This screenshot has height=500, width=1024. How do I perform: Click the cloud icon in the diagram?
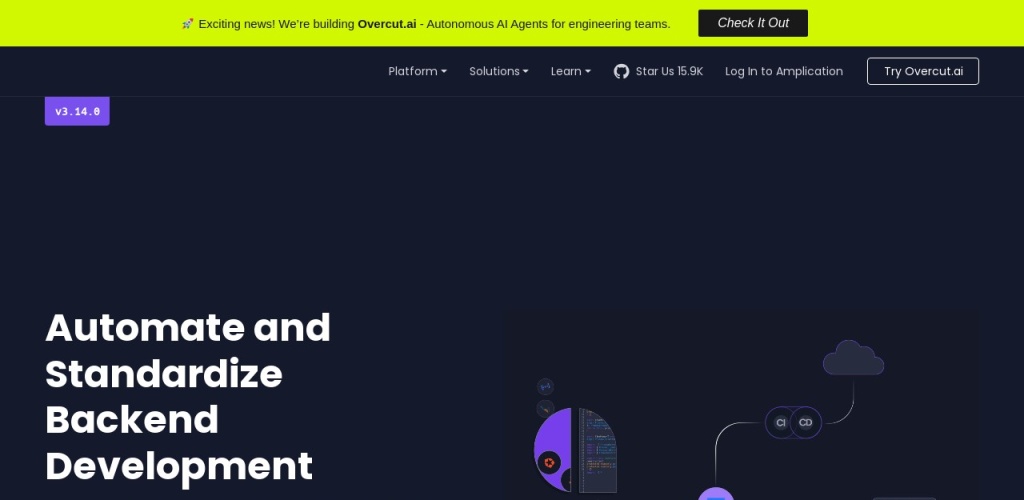pos(853,358)
